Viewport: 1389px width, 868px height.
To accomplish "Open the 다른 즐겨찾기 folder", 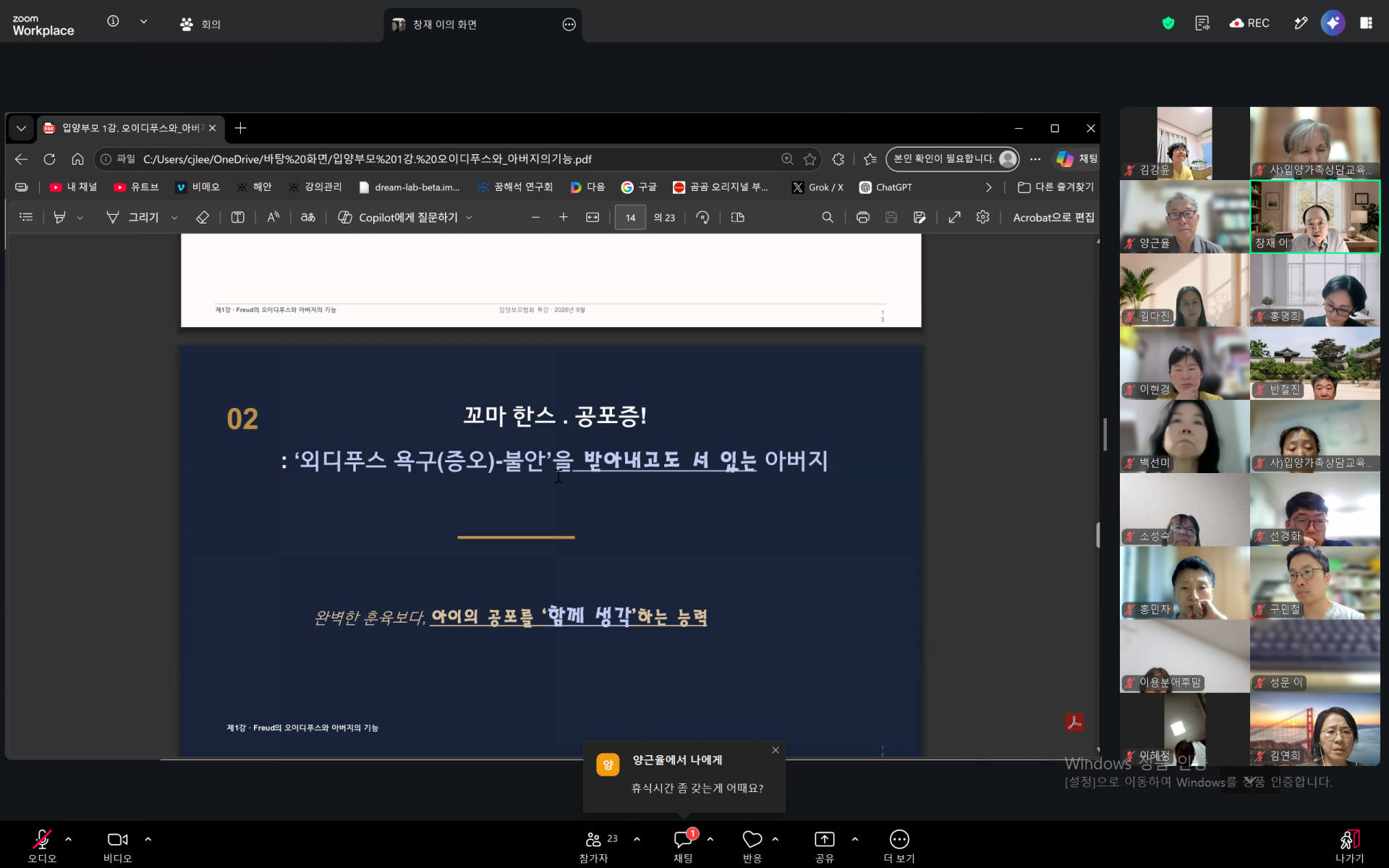I will coord(1055,187).
